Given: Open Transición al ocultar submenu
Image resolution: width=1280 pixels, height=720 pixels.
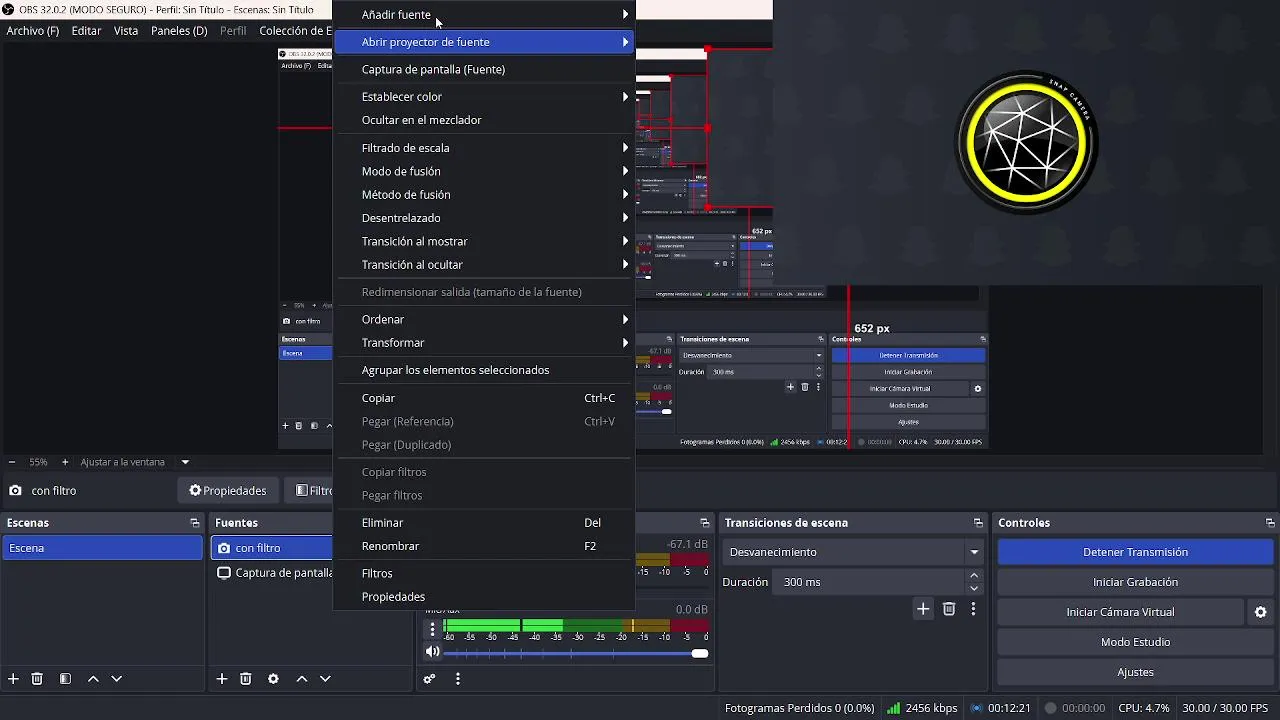Looking at the screenshot, I should [484, 265].
